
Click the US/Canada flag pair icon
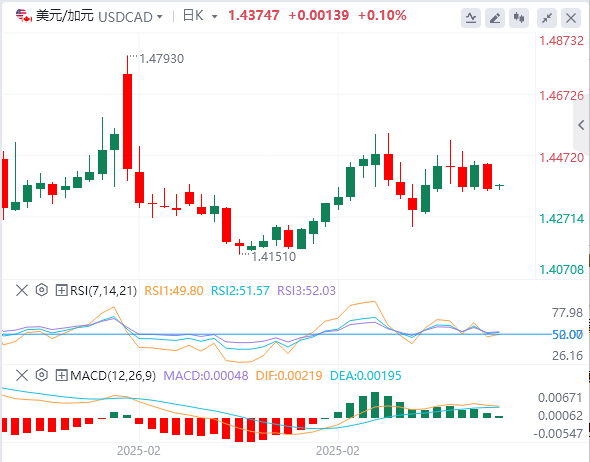23,16
